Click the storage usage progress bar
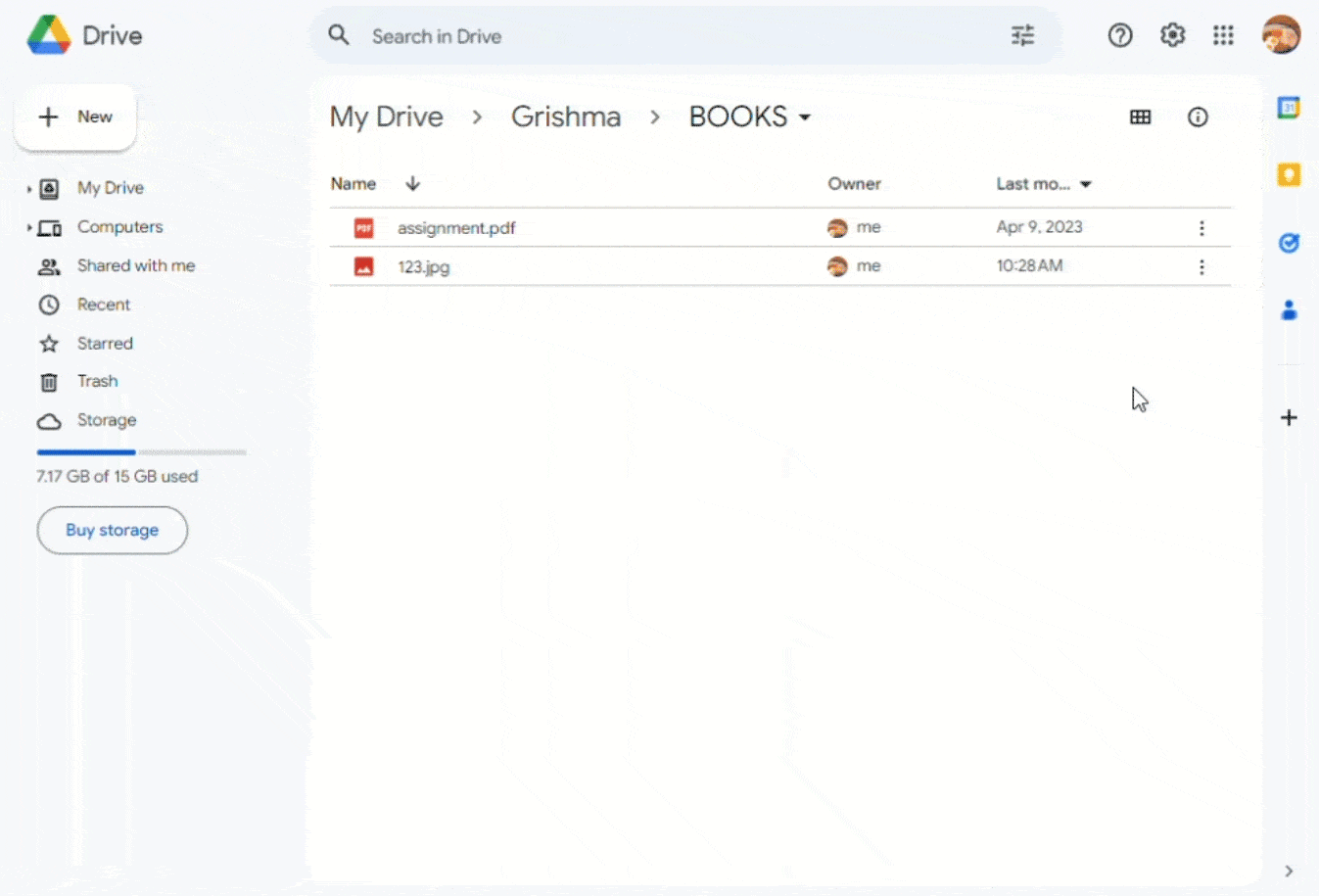This screenshot has height=896, width=1319. [141, 452]
